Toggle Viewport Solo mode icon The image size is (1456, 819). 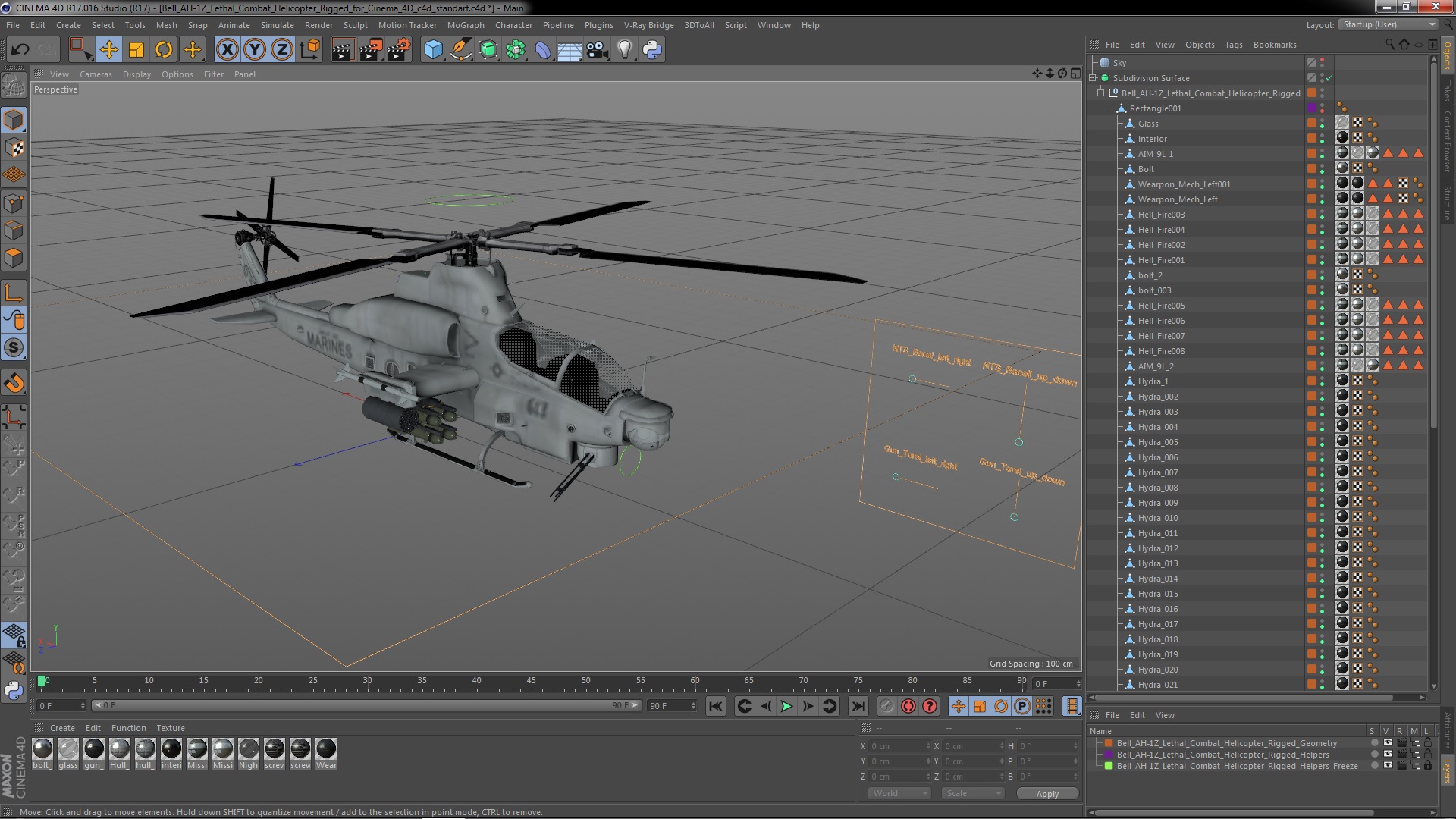click(14, 347)
